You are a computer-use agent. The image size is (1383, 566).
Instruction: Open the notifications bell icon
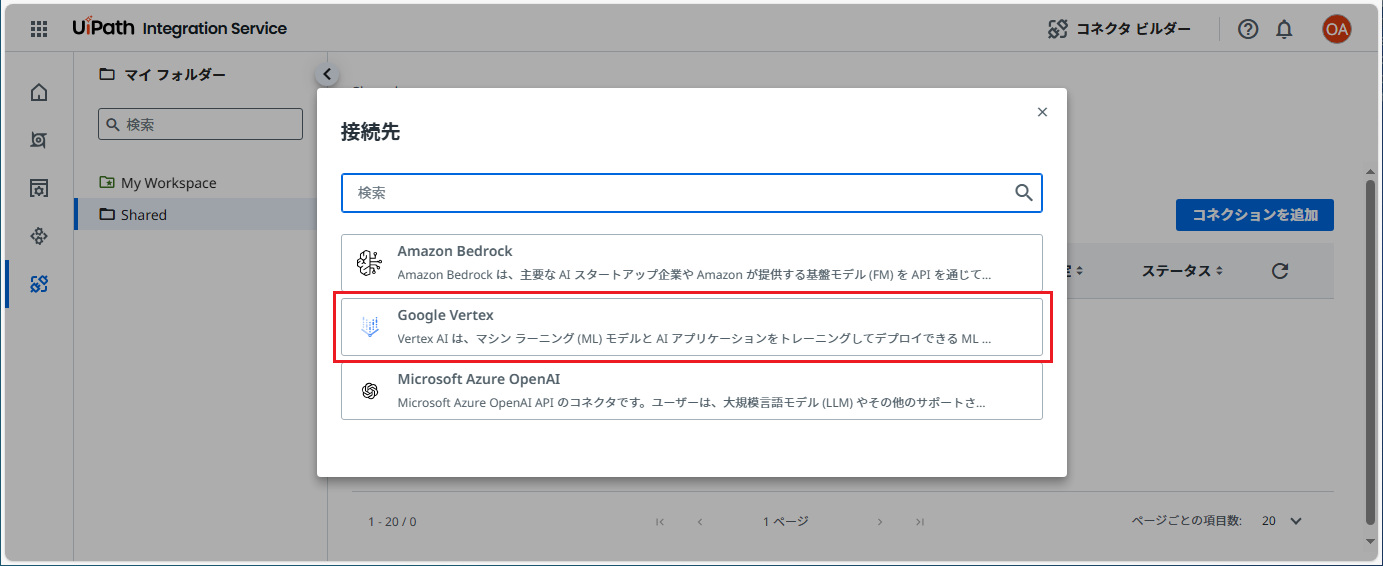click(1285, 29)
